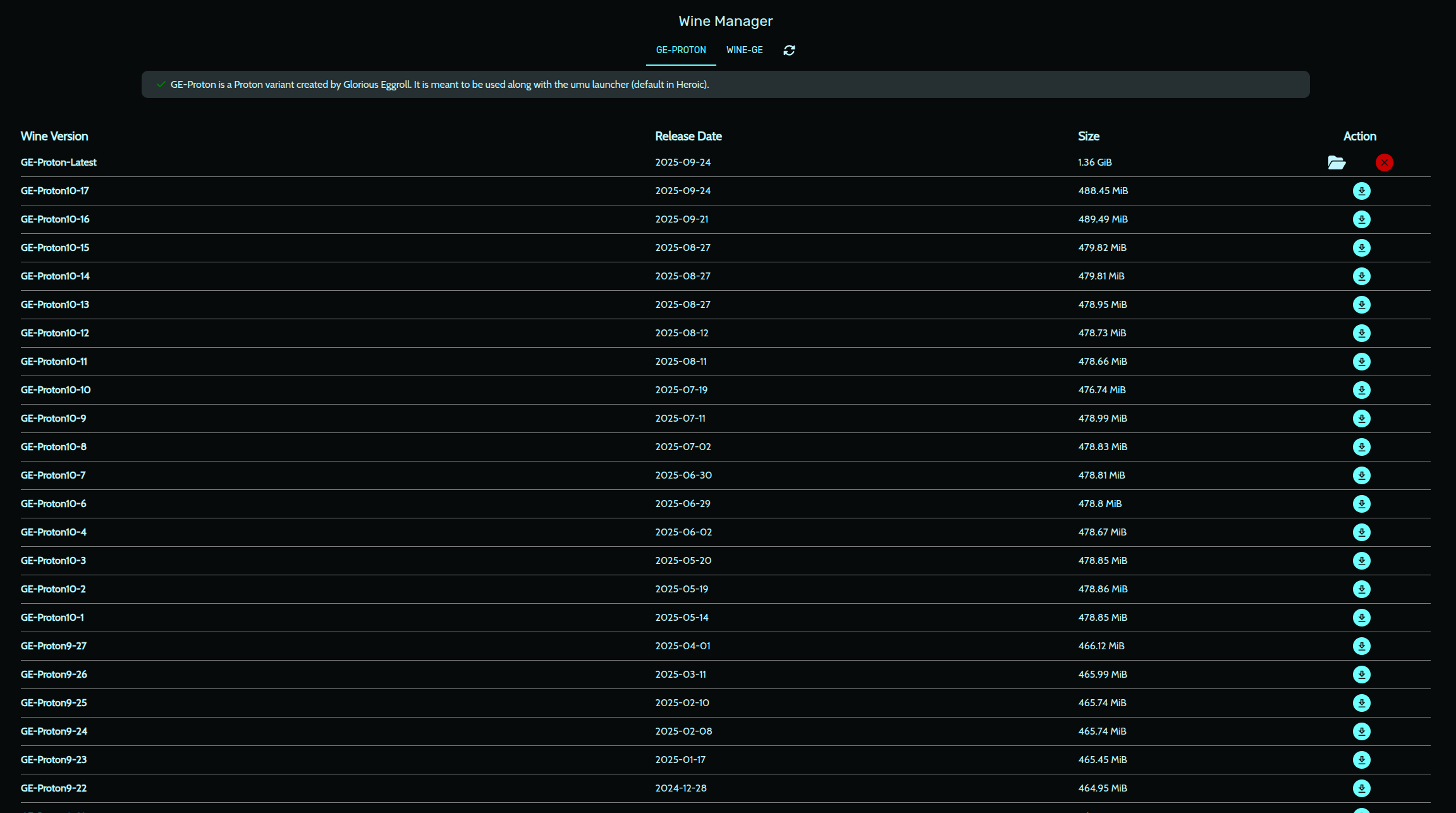
Task: Download GE-Proton10-9
Action: pyautogui.click(x=1361, y=419)
